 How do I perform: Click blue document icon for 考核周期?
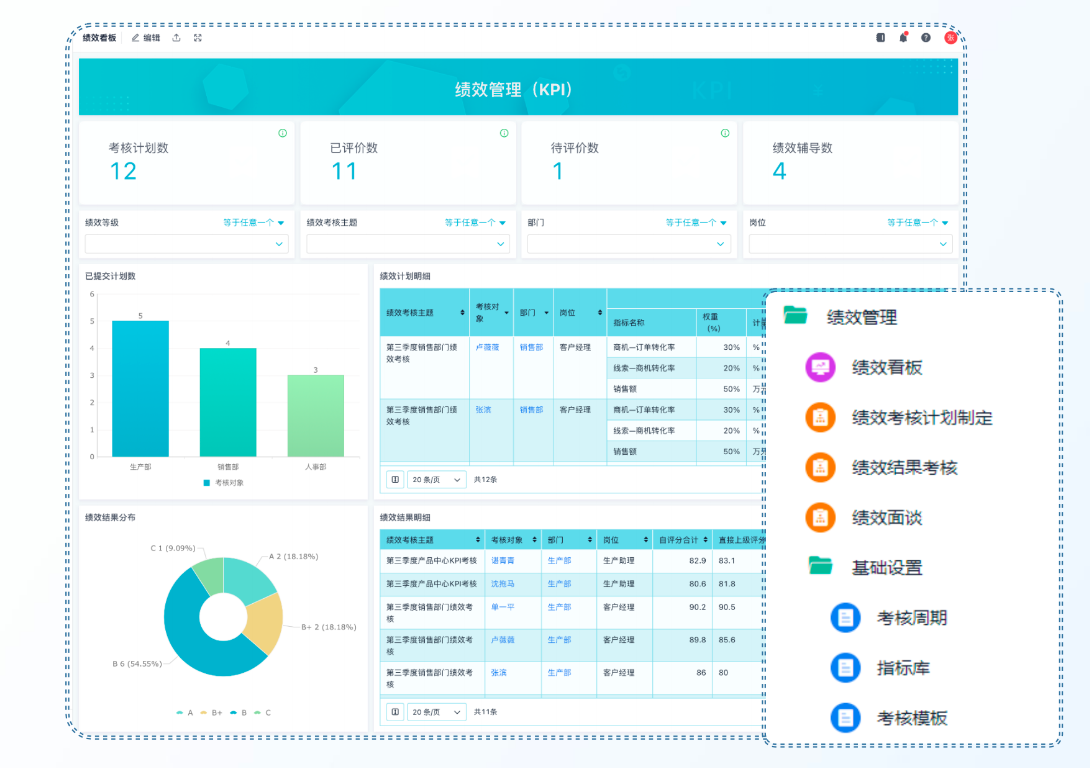click(x=845, y=617)
